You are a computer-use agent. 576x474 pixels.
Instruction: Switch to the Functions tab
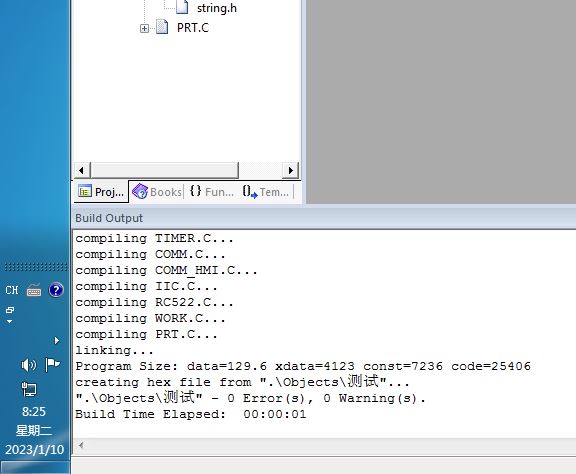point(212,192)
